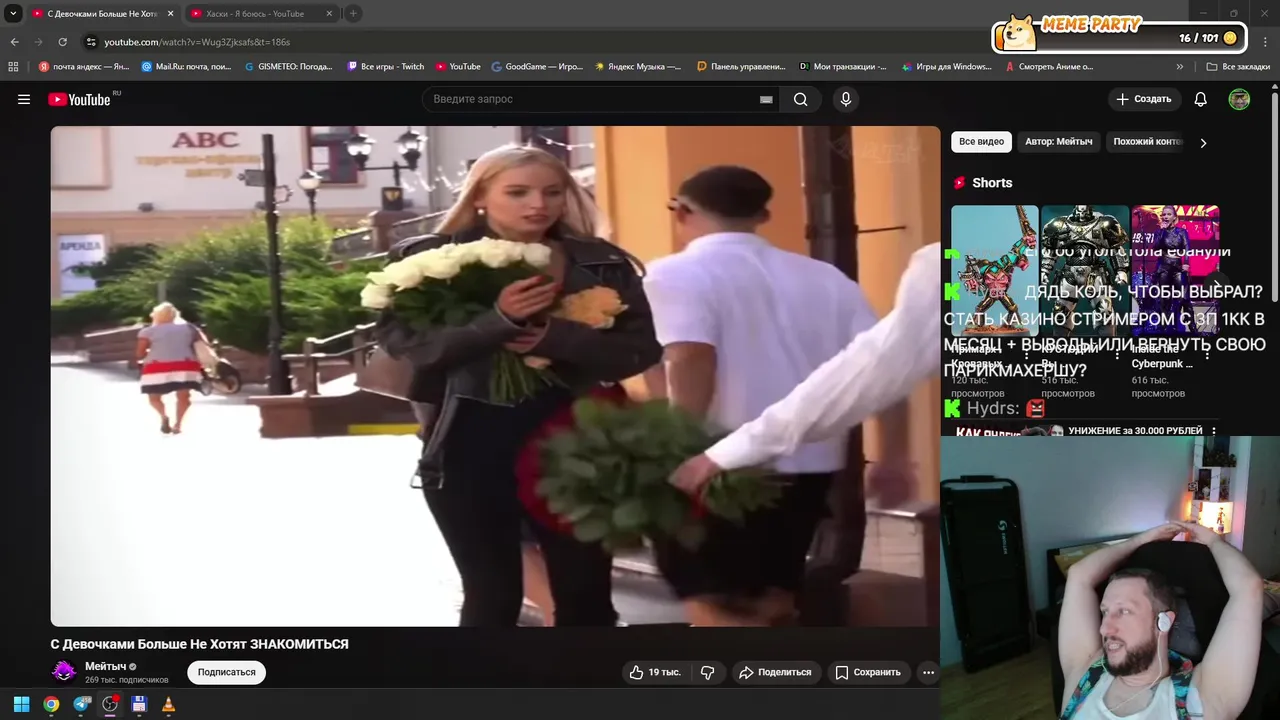The image size is (1280, 720).
Task: Open the 'УНИЖЕНИЕ за 30.000 РУБЛЕЙ' video title
Action: (1135, 431)
